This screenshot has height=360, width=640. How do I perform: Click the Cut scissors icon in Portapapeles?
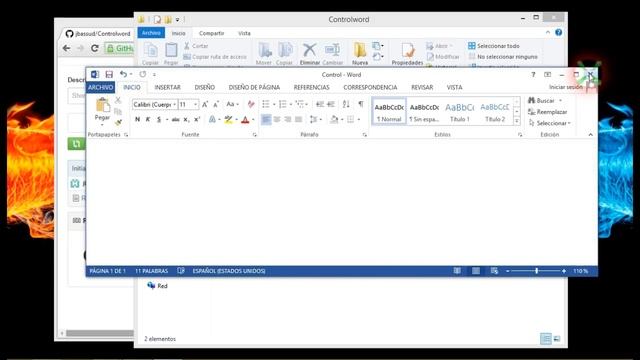(x=118, y=100)
